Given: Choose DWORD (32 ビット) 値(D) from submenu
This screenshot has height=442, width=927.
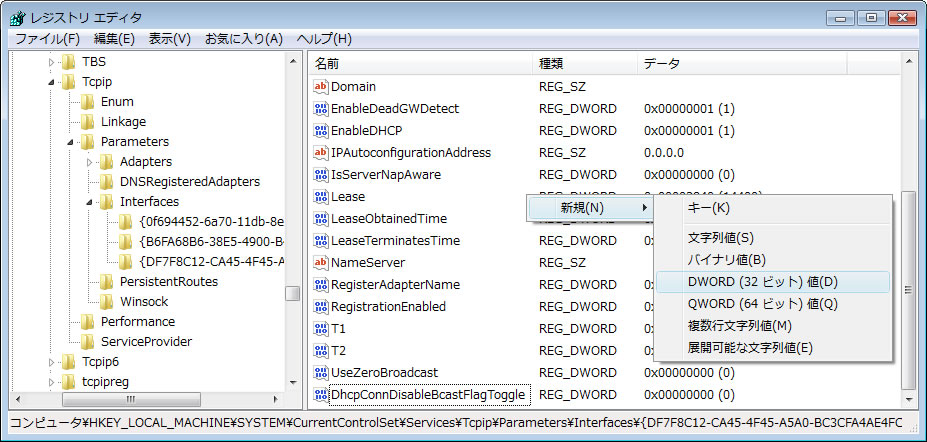Looking at the screenshot, I should 773,282.
